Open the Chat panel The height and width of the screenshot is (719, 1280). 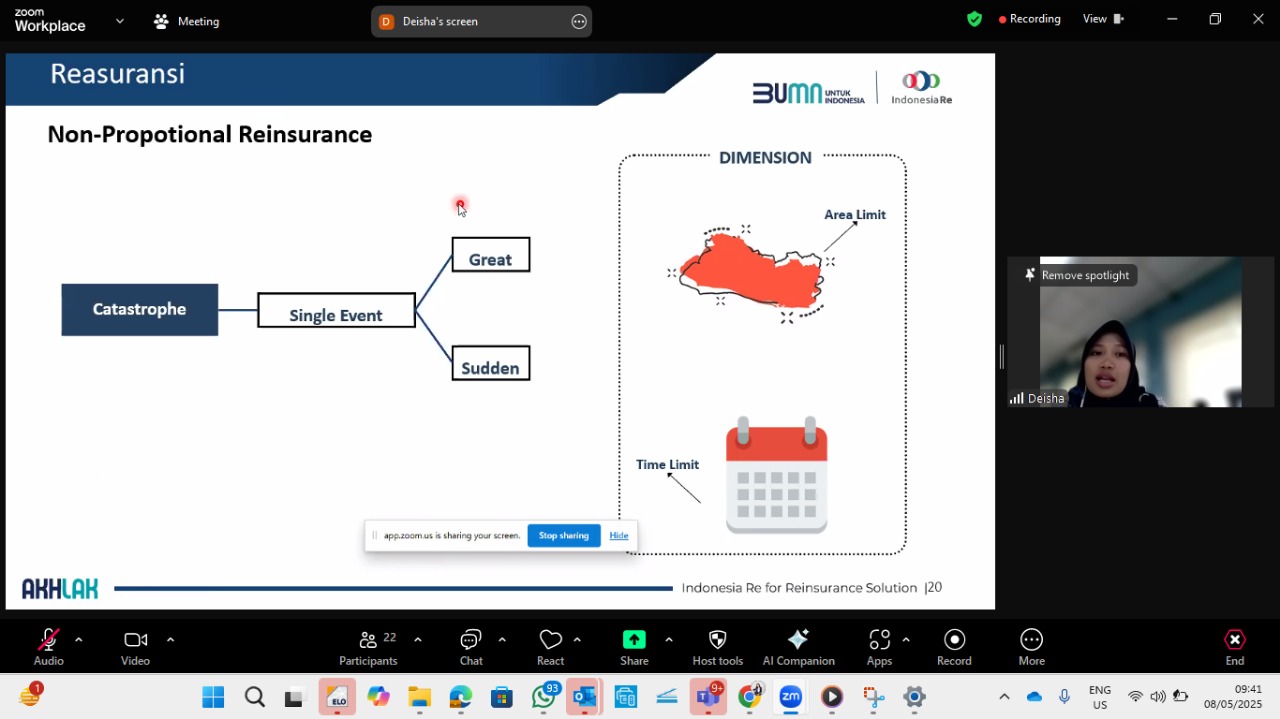click(x=471, y=647)
